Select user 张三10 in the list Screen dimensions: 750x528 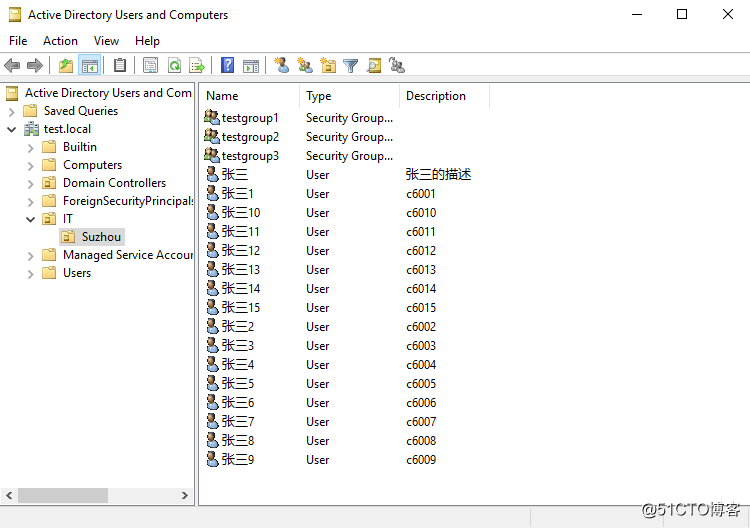point(241,213)
